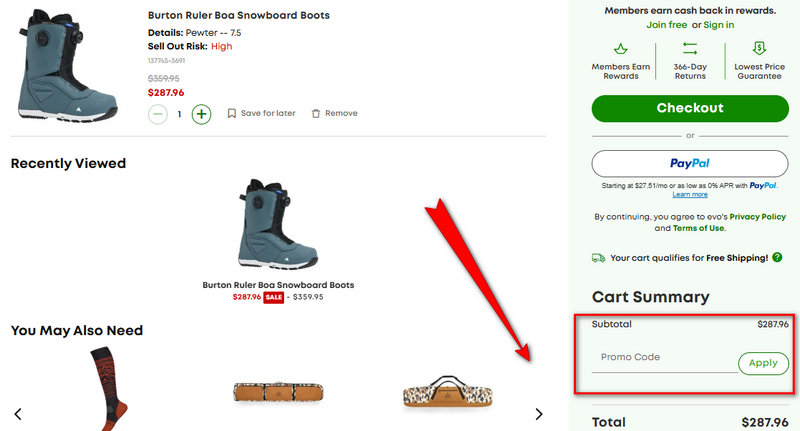Viewport: 800px width, 431px height.
Task: Open the PayPal Learn more link
Action: tap(689, 194)
